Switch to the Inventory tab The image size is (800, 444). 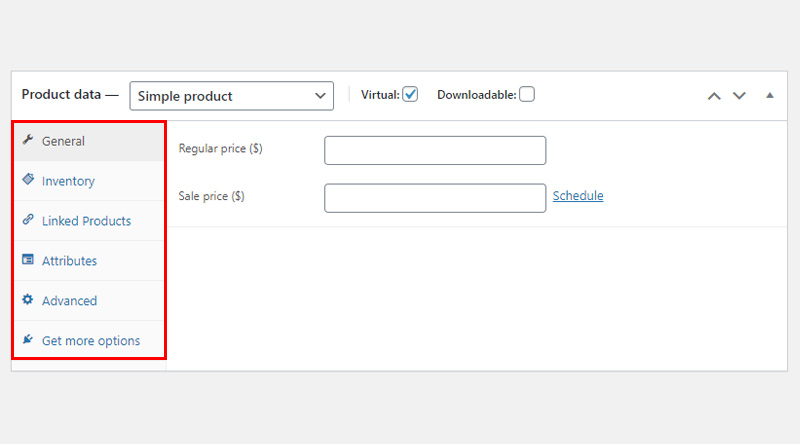coord(89,181)
